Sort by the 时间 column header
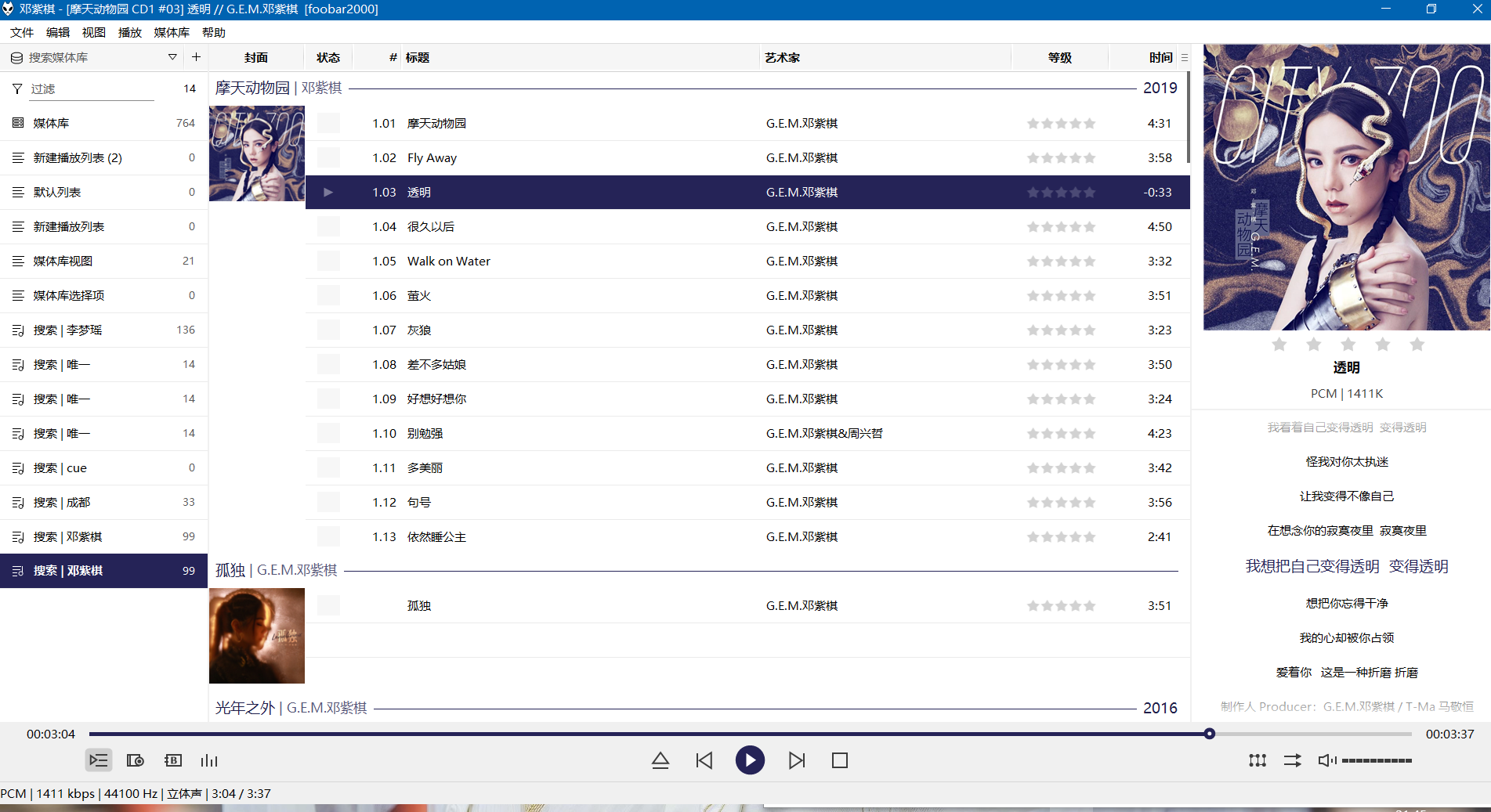The height and width of the screenshot is (812, 1491). click(x=1144, y=57)
